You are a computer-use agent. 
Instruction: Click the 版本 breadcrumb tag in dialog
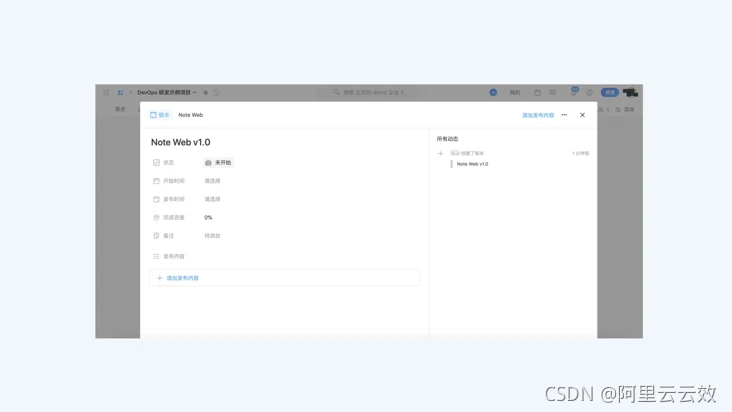tap(160, 115)
